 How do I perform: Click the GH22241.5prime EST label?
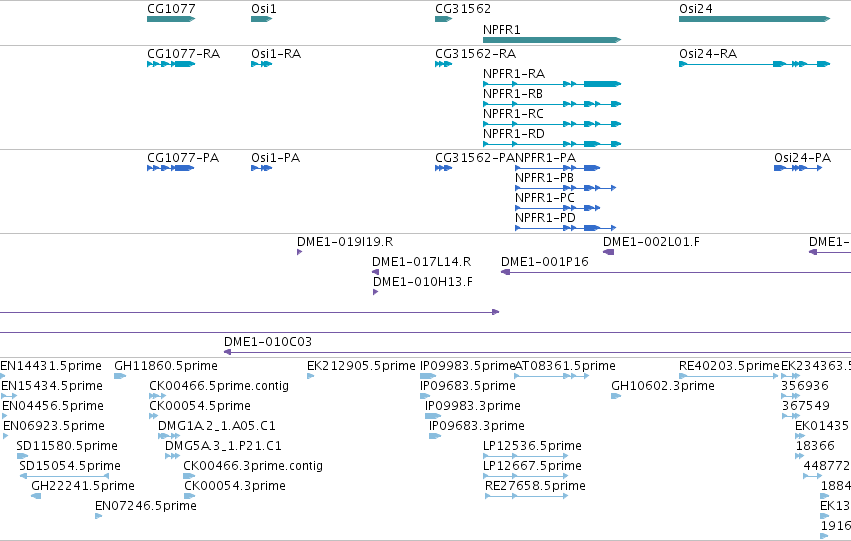[83, 487]
